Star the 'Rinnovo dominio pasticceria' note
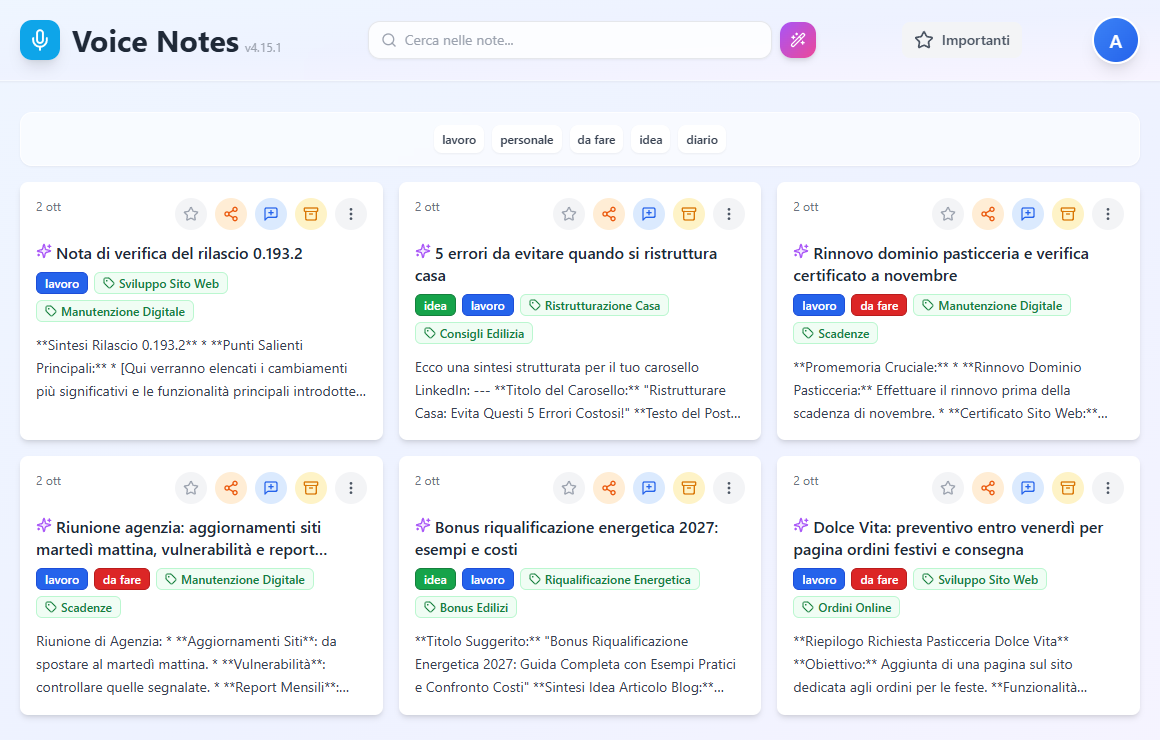The image size is (1160, 740). pyautogui.click(x=948, y=214)
